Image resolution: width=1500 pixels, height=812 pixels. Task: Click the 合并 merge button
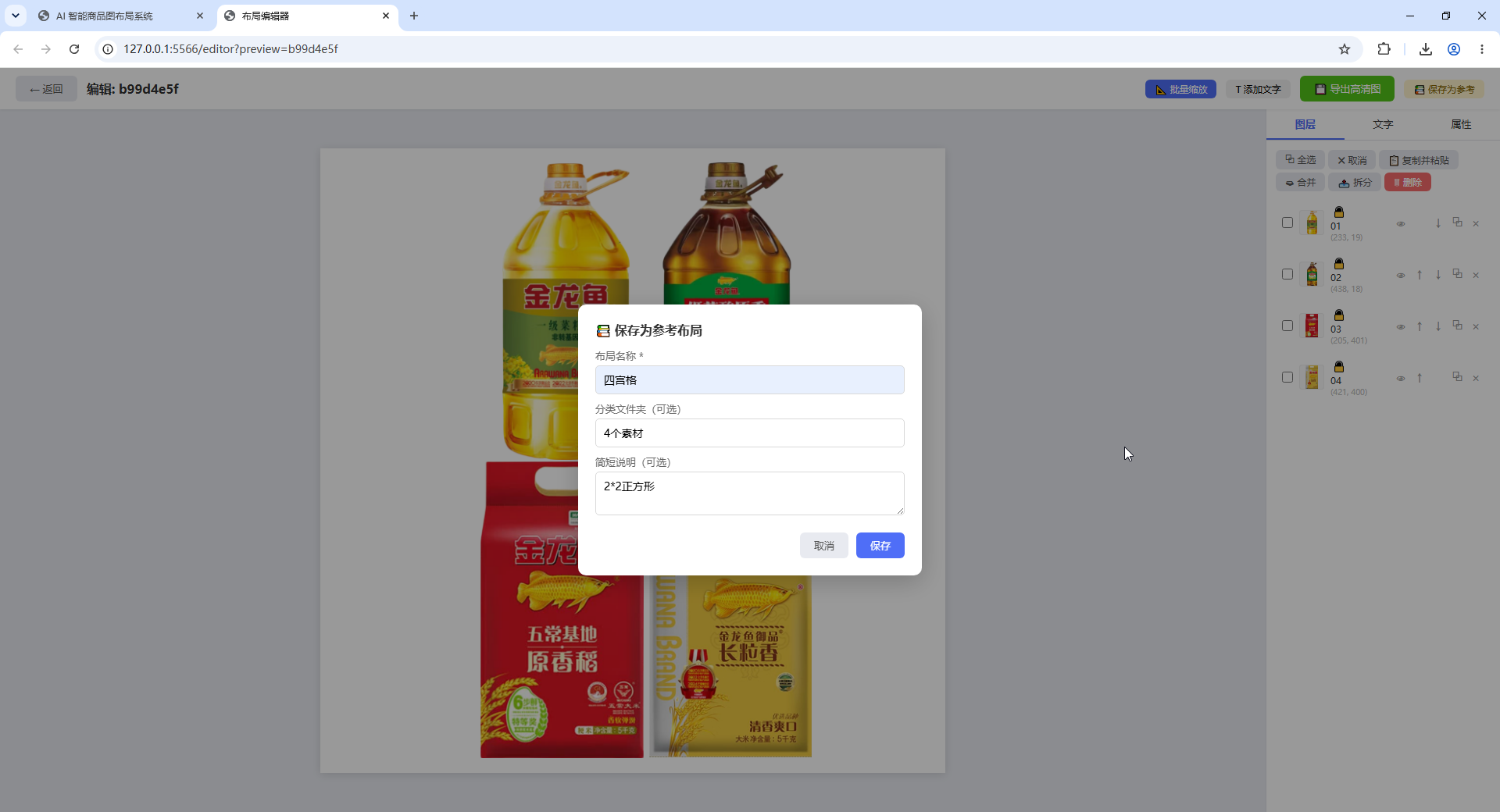click(1300, 183)
